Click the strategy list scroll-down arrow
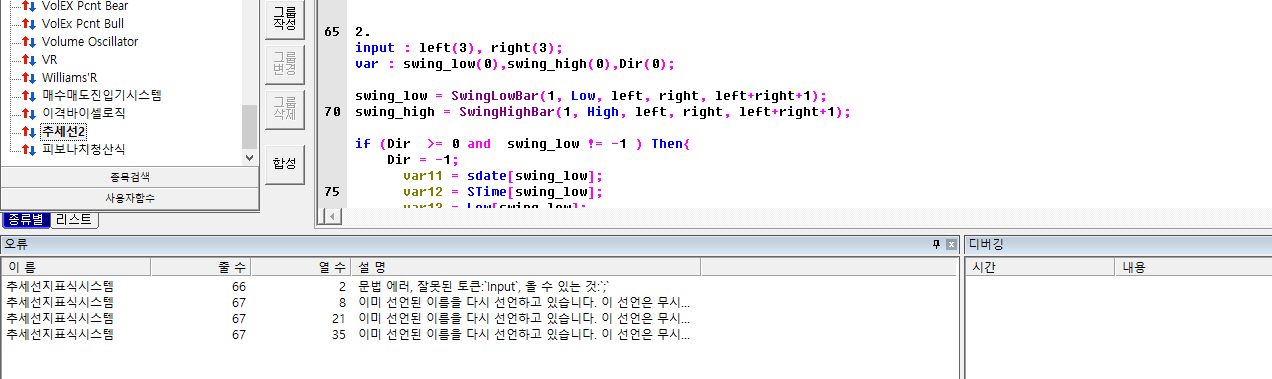 click(249, 157)
